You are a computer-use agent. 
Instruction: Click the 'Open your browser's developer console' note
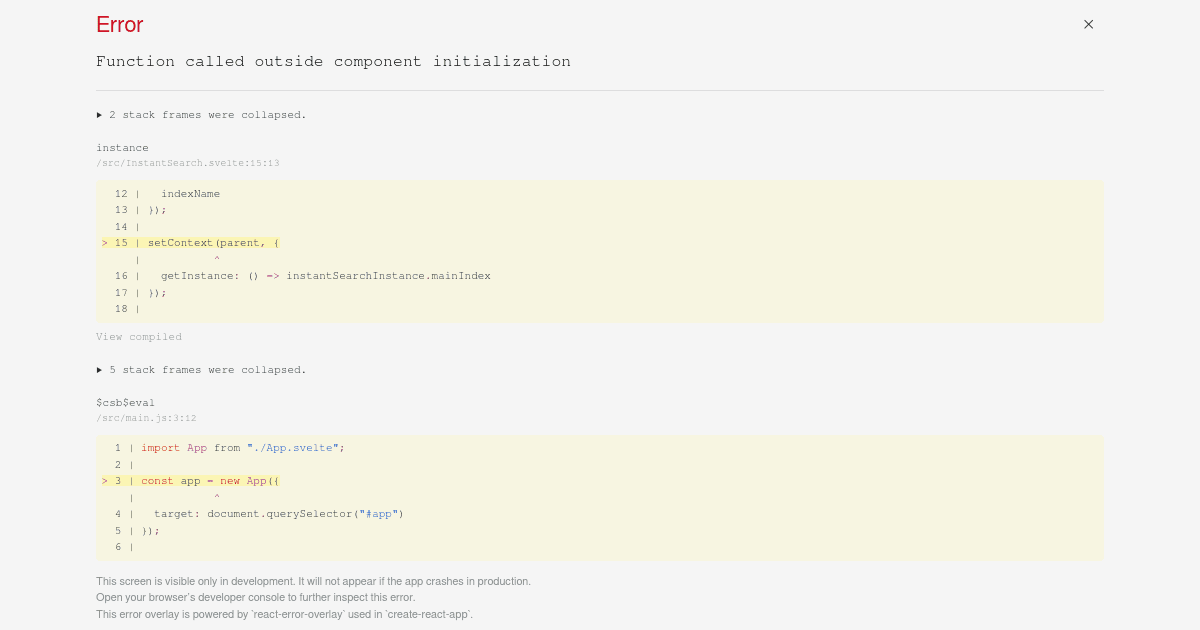point(255,597)
